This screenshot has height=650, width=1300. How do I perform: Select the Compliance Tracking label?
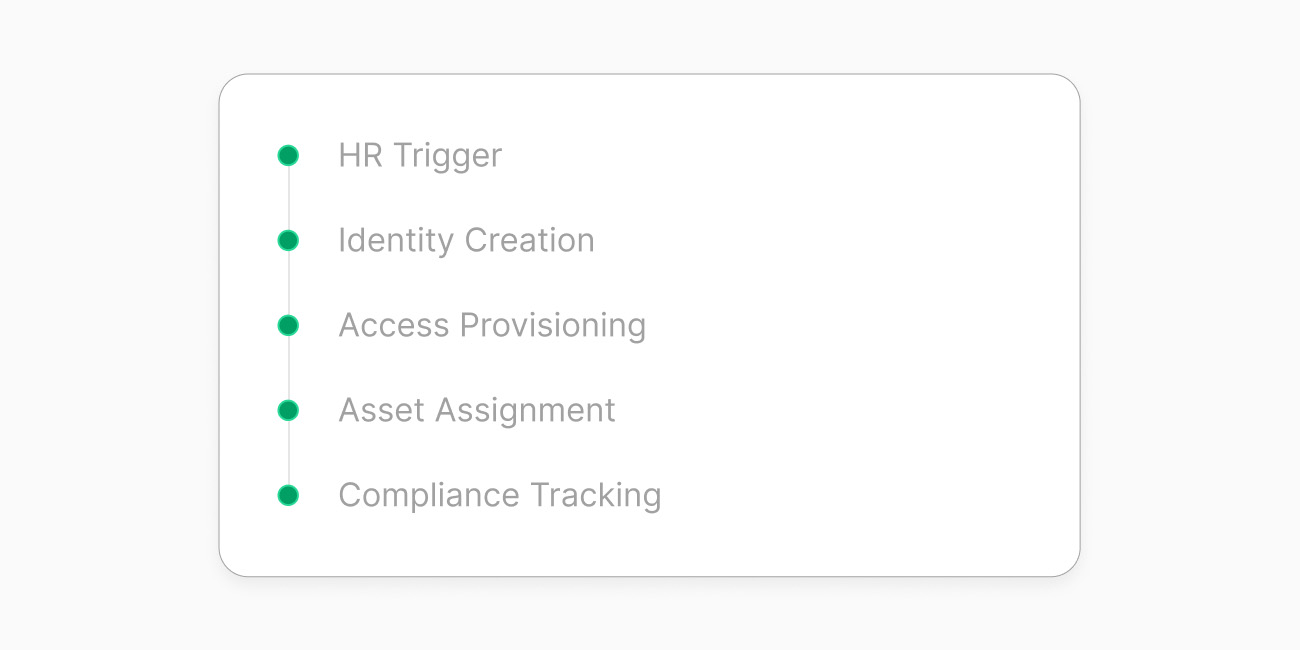[x=500, y=495]
